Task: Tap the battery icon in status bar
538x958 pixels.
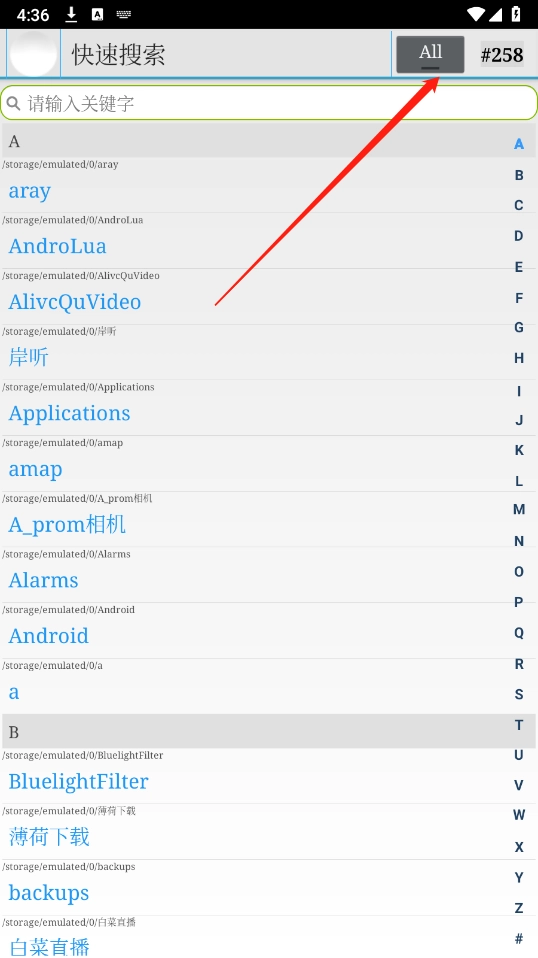Action: tap(516, 15)
